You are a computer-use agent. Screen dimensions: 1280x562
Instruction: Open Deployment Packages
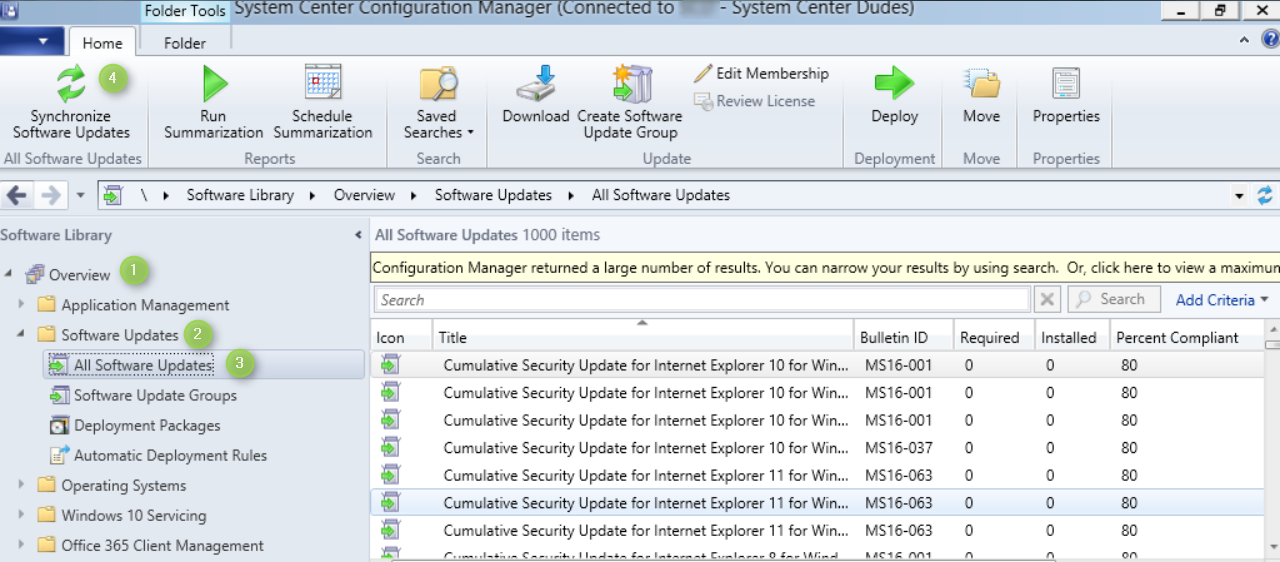tap(147, 425)
